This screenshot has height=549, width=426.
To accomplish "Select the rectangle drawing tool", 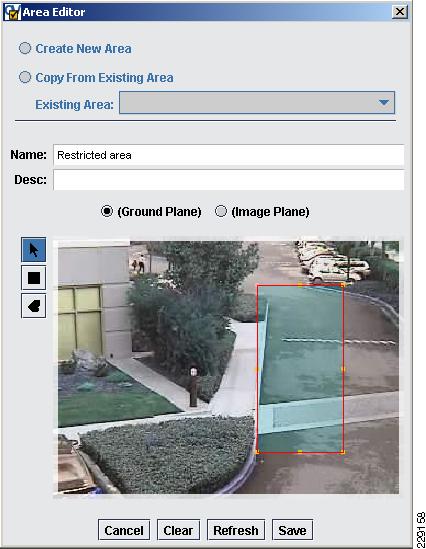I will tap(34, 278).
